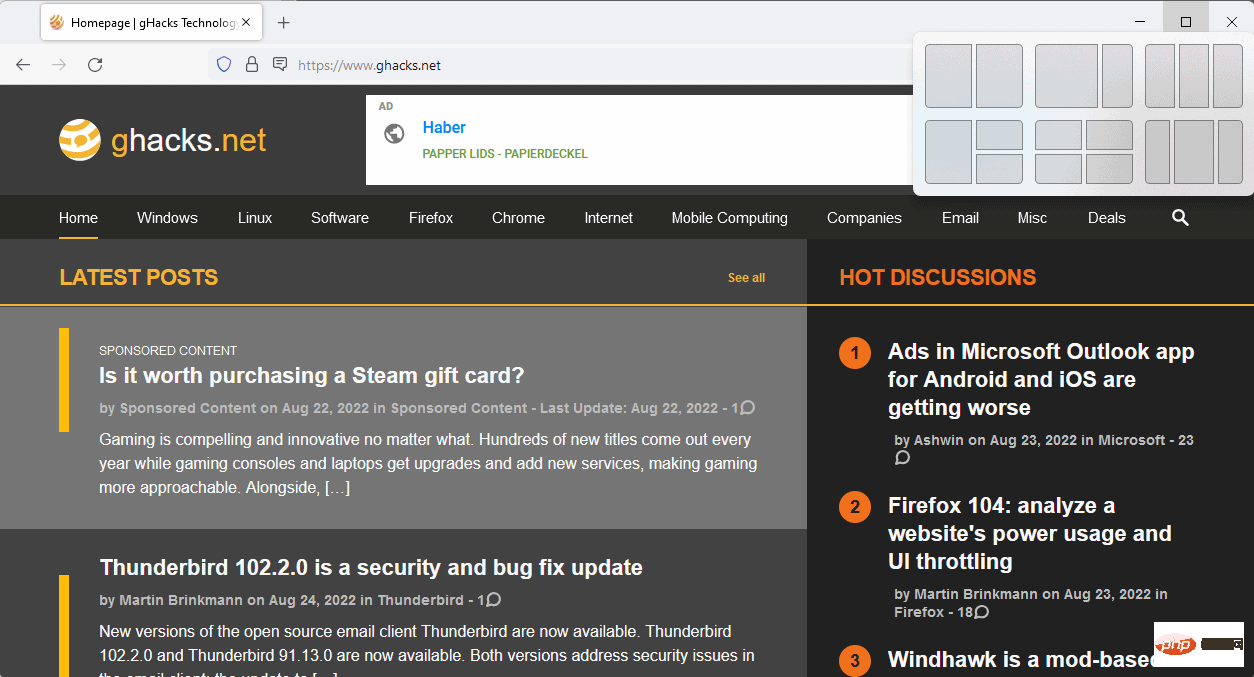The width and height of the screenshot is (1254, 677).
Task: Click See all latest posts link
Action: point(746,278)
